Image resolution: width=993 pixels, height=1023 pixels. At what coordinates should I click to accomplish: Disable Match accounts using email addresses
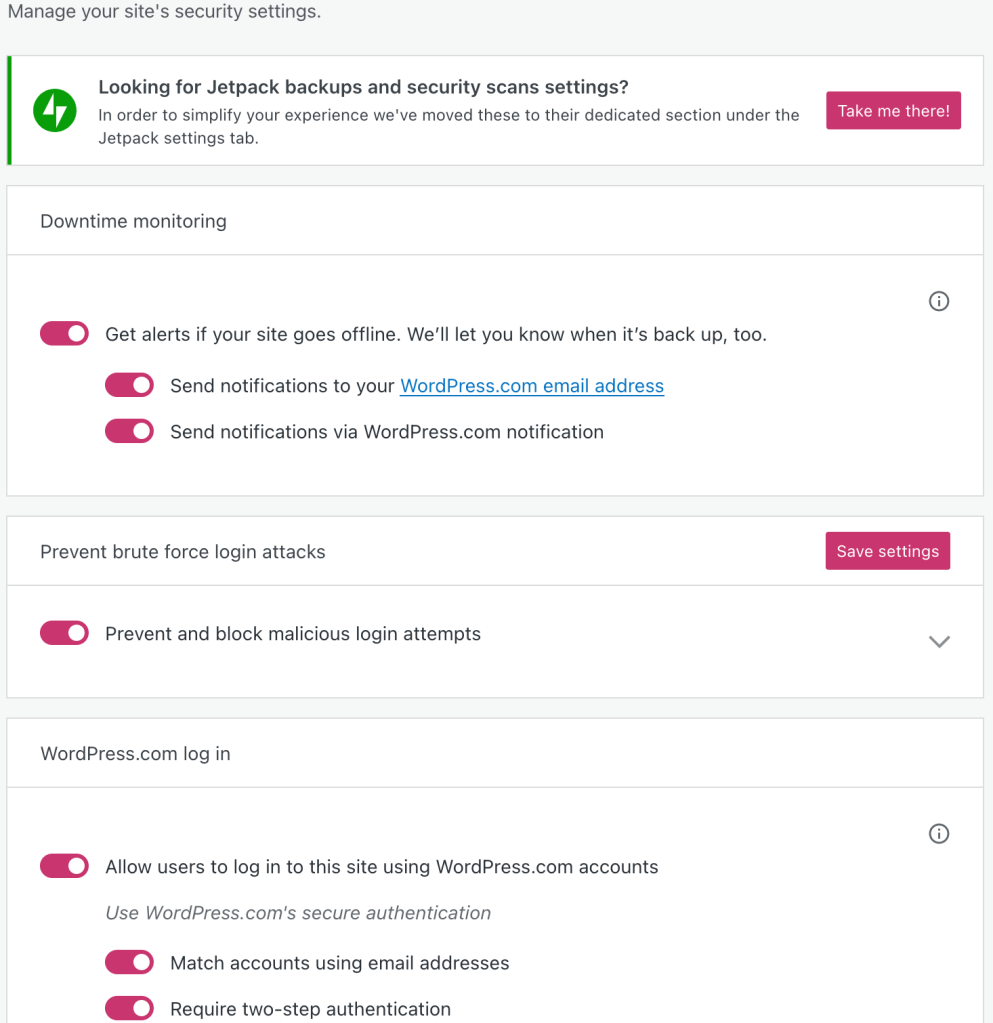pos(130,963)
